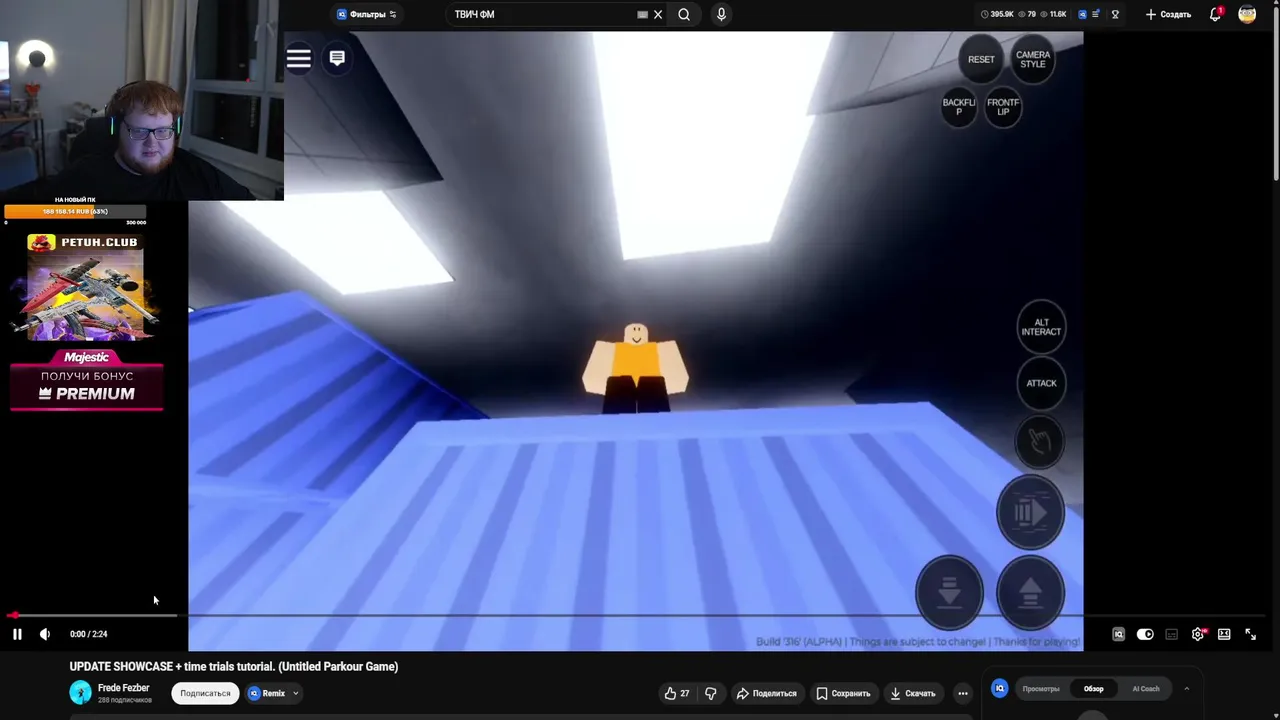
Task: Click the Создать create button
Action: 1168,14
